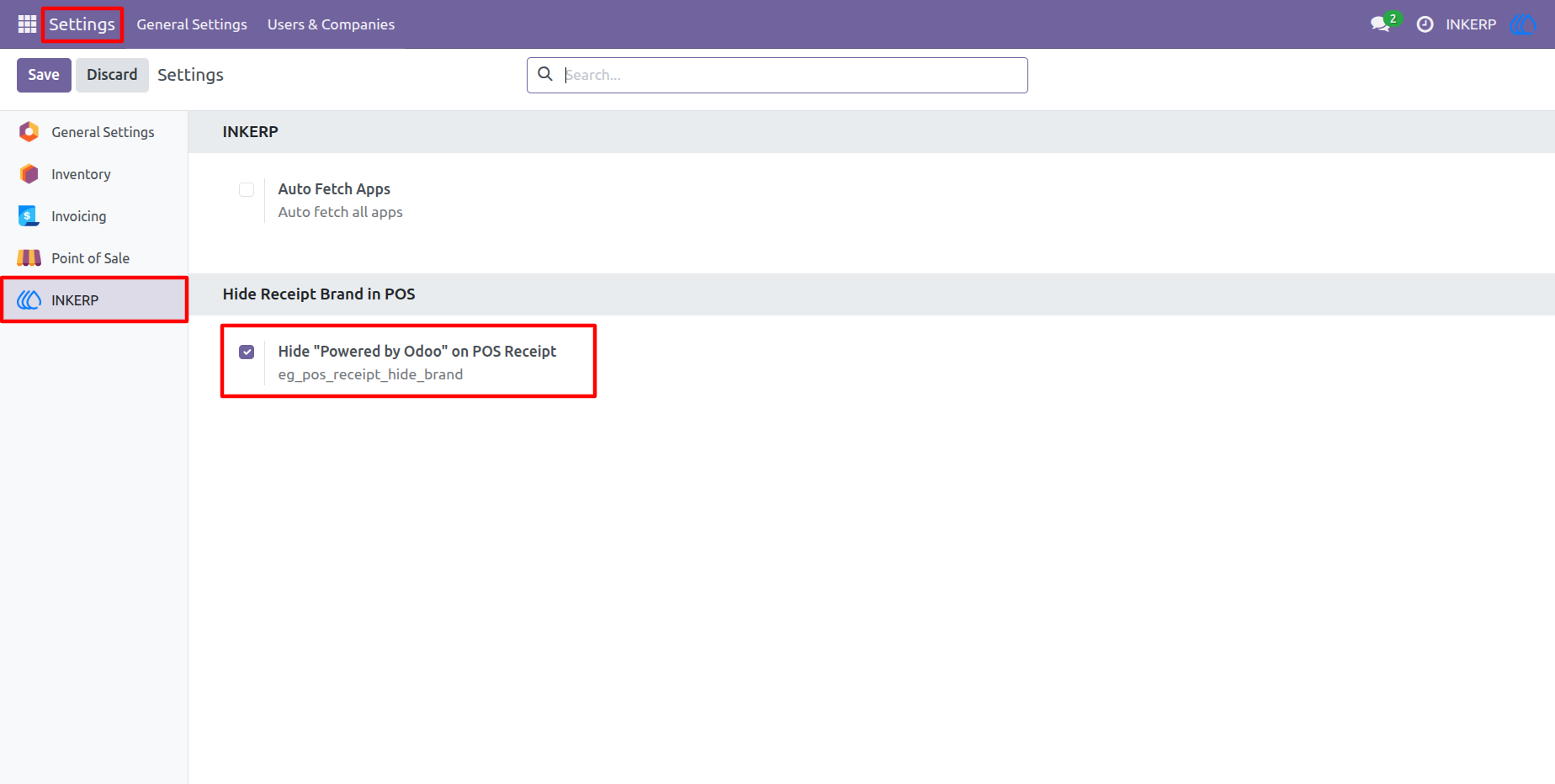
Task: Click INKERP company name in navbar
Action: [x=1471, y=24]
